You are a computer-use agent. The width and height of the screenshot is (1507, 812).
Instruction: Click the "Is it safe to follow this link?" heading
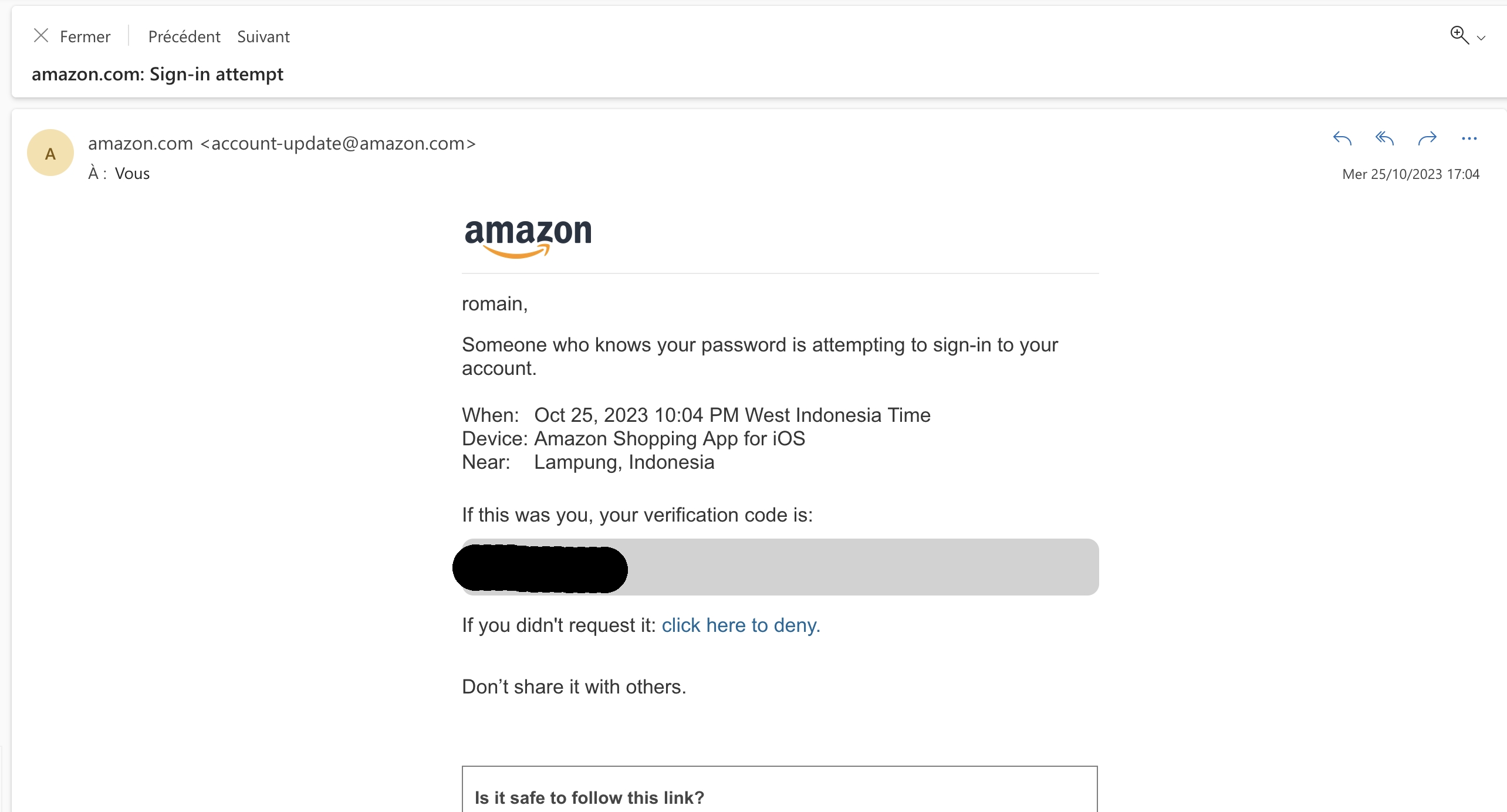(x=589, y=797)
